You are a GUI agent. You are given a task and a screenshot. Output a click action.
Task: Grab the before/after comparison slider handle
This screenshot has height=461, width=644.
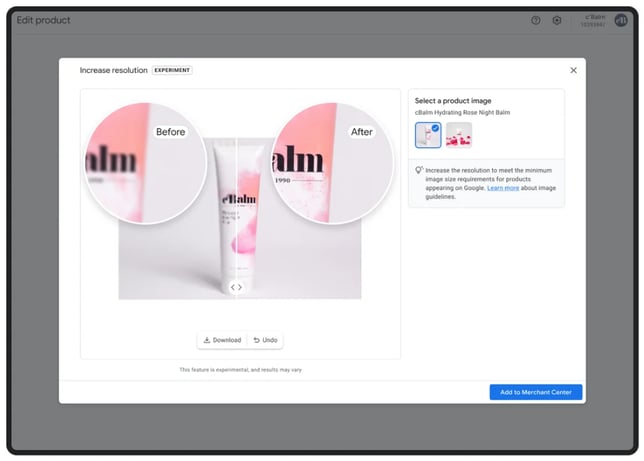pos(236,287)
